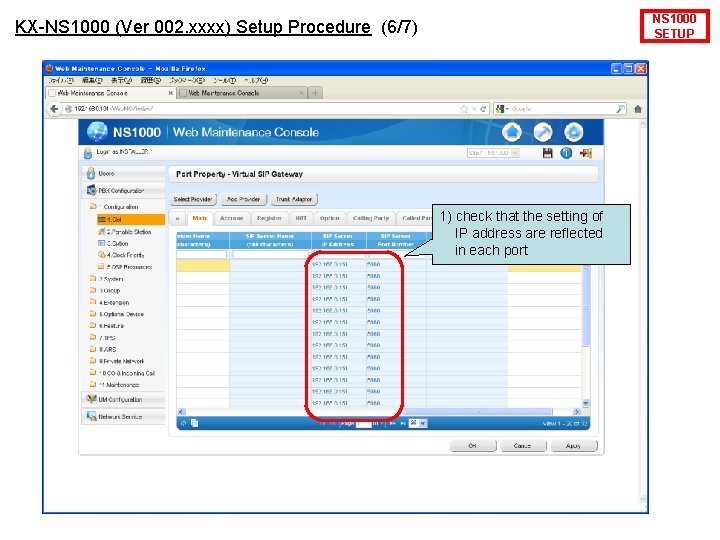The width and height of the screenshot is (720, 540).
Task: Click the SIP Server Name filter field
Action: coord(270,254)
